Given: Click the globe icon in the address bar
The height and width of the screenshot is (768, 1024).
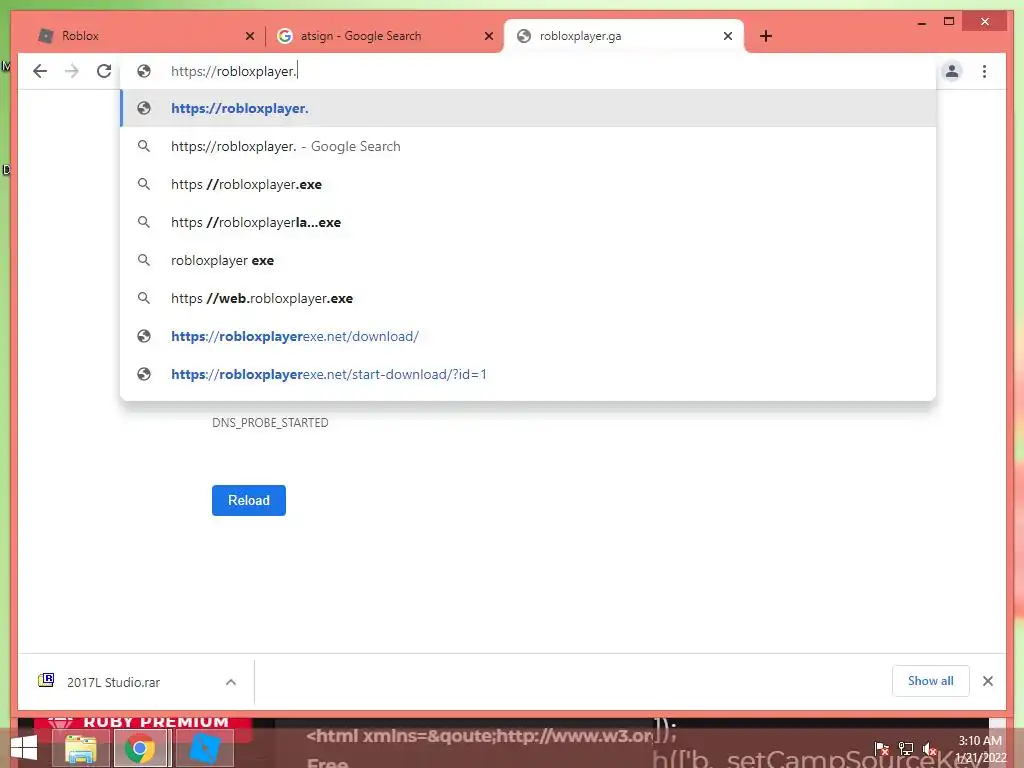Looking at the screenshot, I should 144,71.
